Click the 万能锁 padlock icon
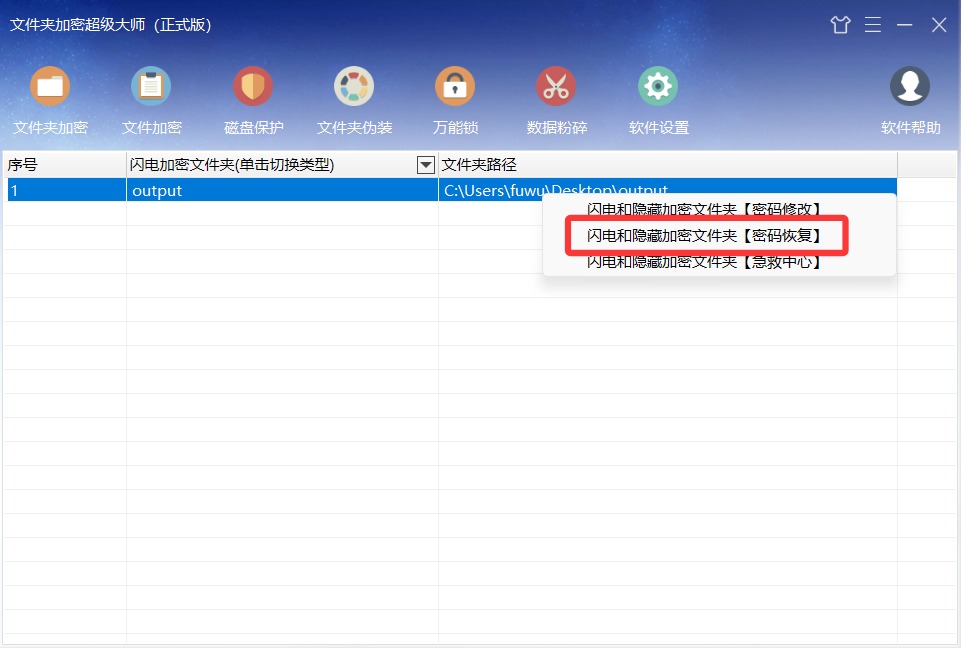 (455, 86)
